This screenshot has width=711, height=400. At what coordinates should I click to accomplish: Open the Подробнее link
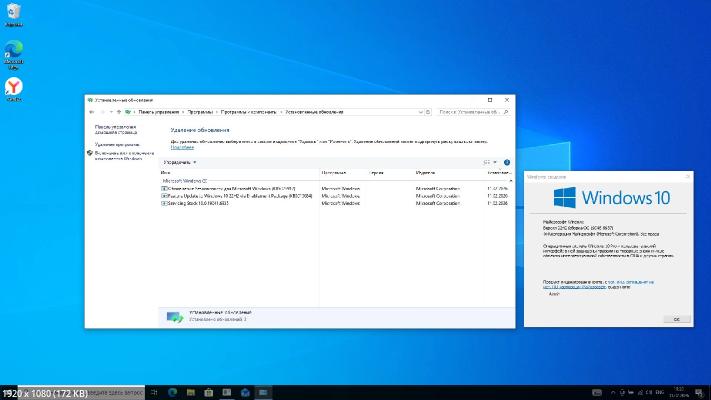182,147
